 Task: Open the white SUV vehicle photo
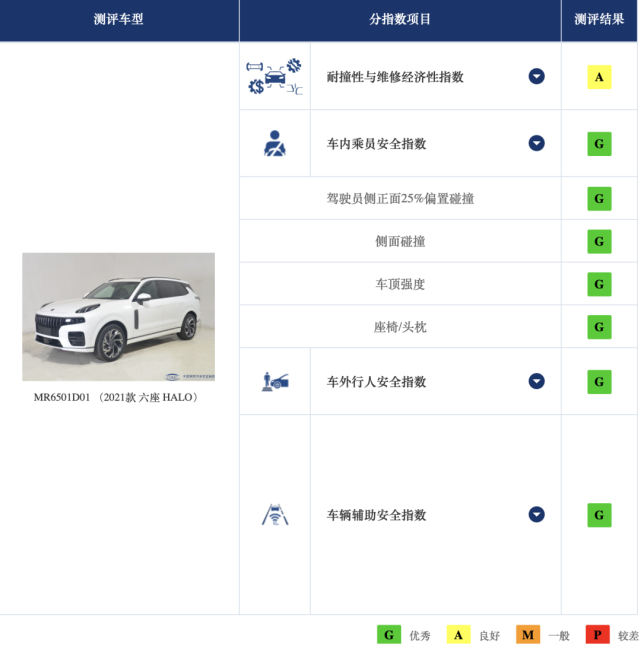tap(118, 317)
